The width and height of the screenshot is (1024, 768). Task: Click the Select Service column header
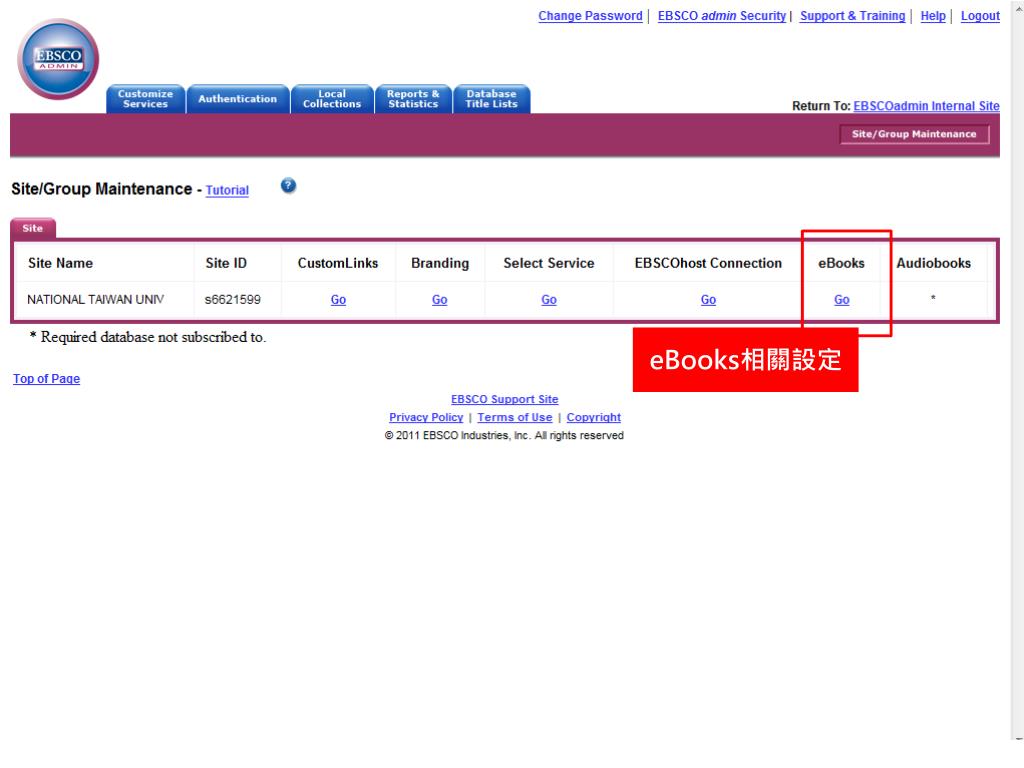[549, 263]
